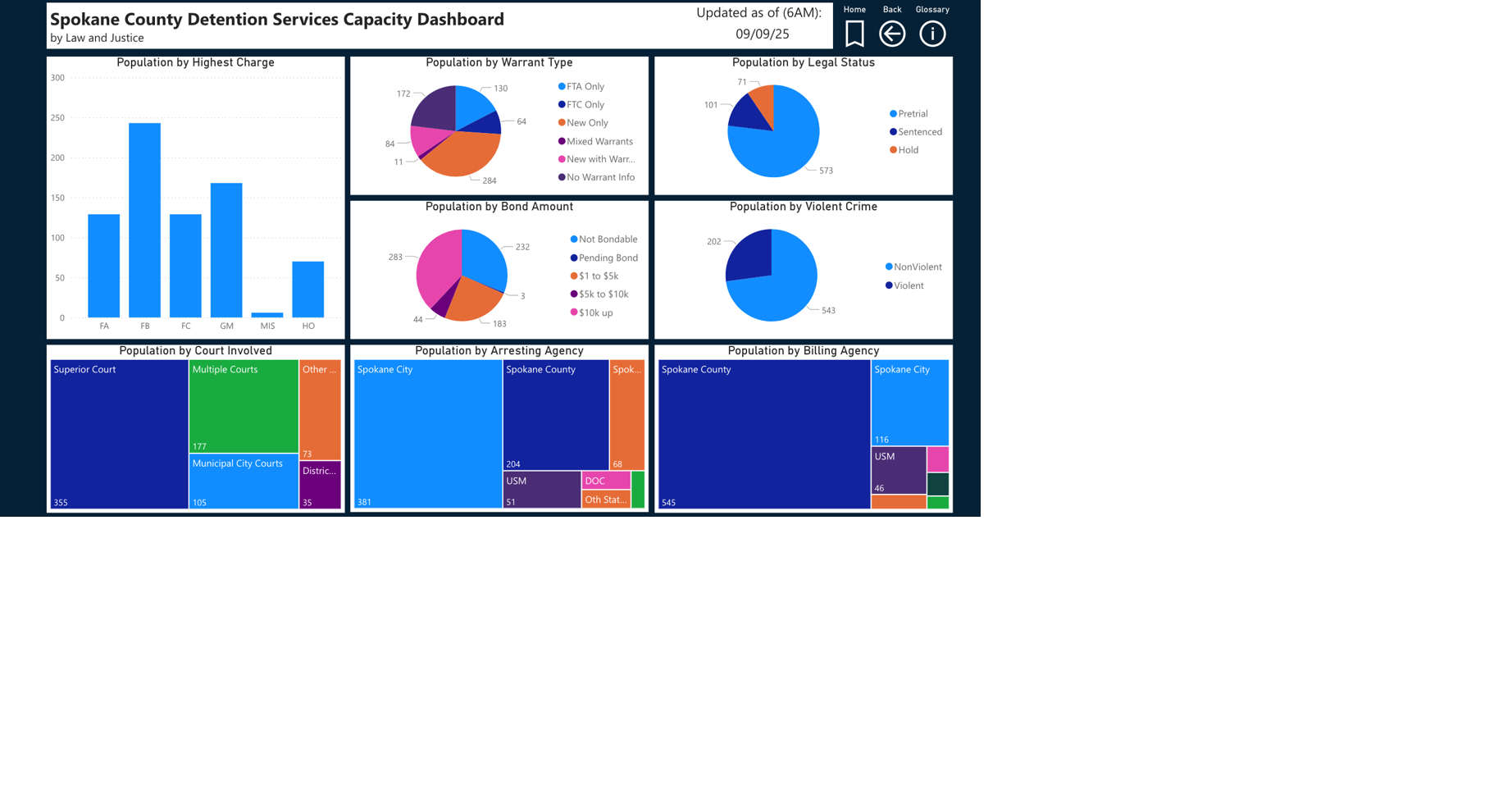Image resolution: width=1512 pixels, height=794 pixels.
Task: Open the info icon in the top bar
Action: 931,34
